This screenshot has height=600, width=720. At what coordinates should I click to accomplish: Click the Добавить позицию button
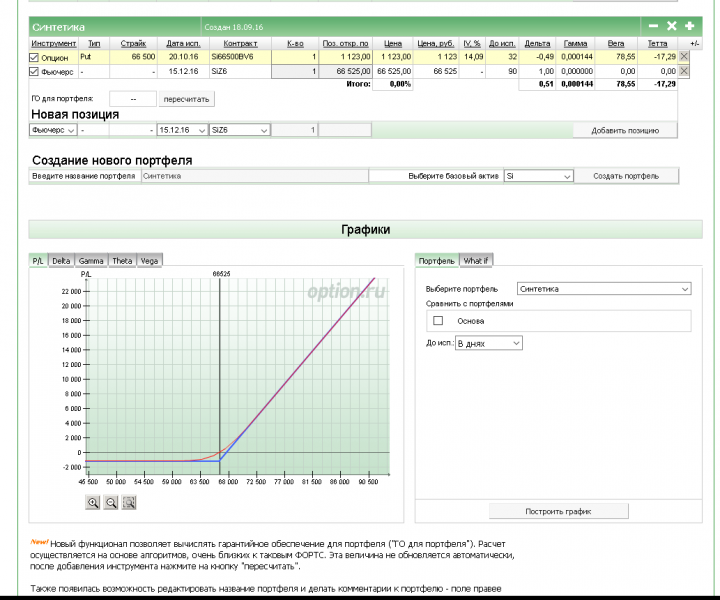(x=625, y=130)
